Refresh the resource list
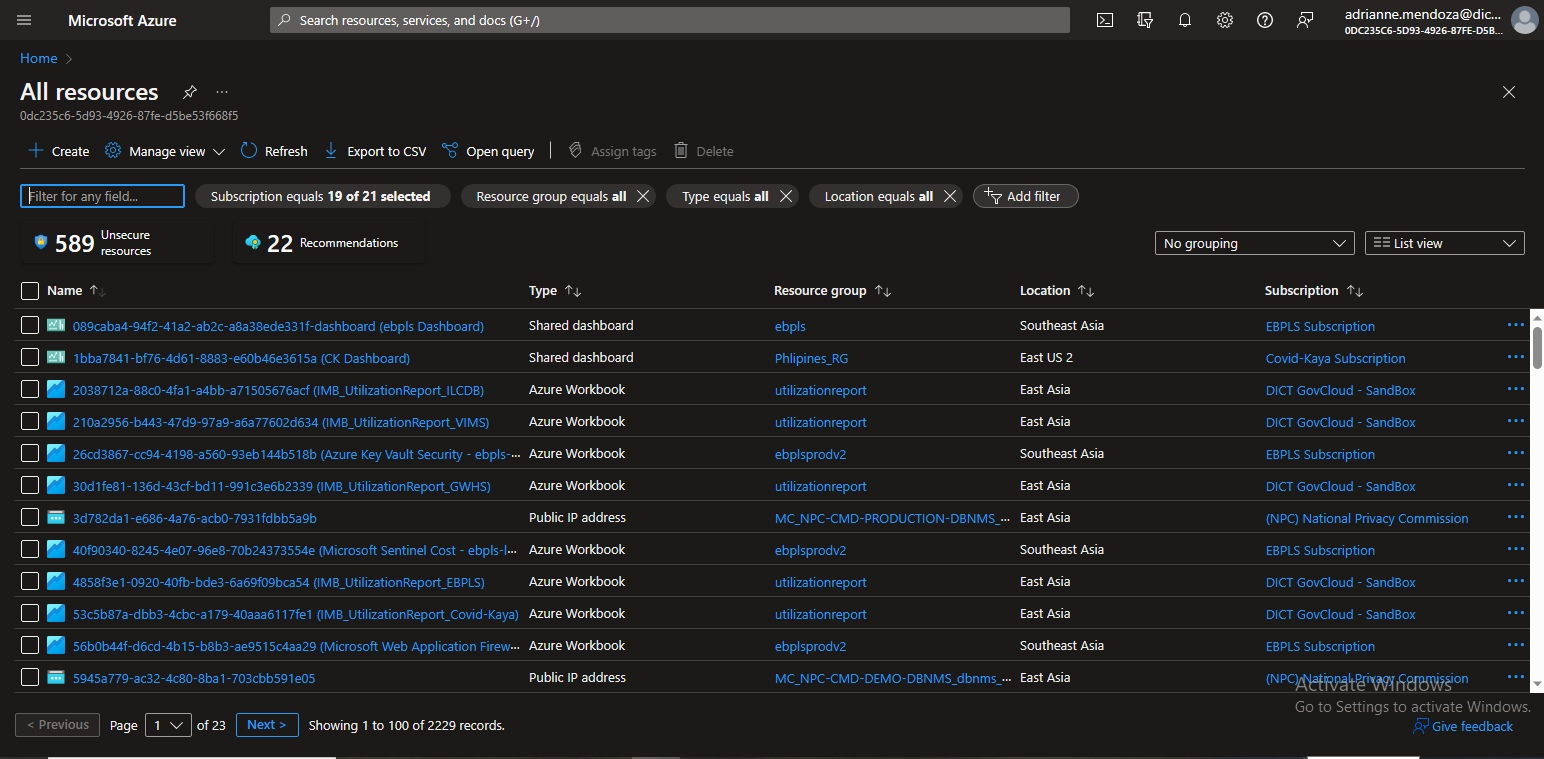 pyautogui.click(x=274, y=151)
